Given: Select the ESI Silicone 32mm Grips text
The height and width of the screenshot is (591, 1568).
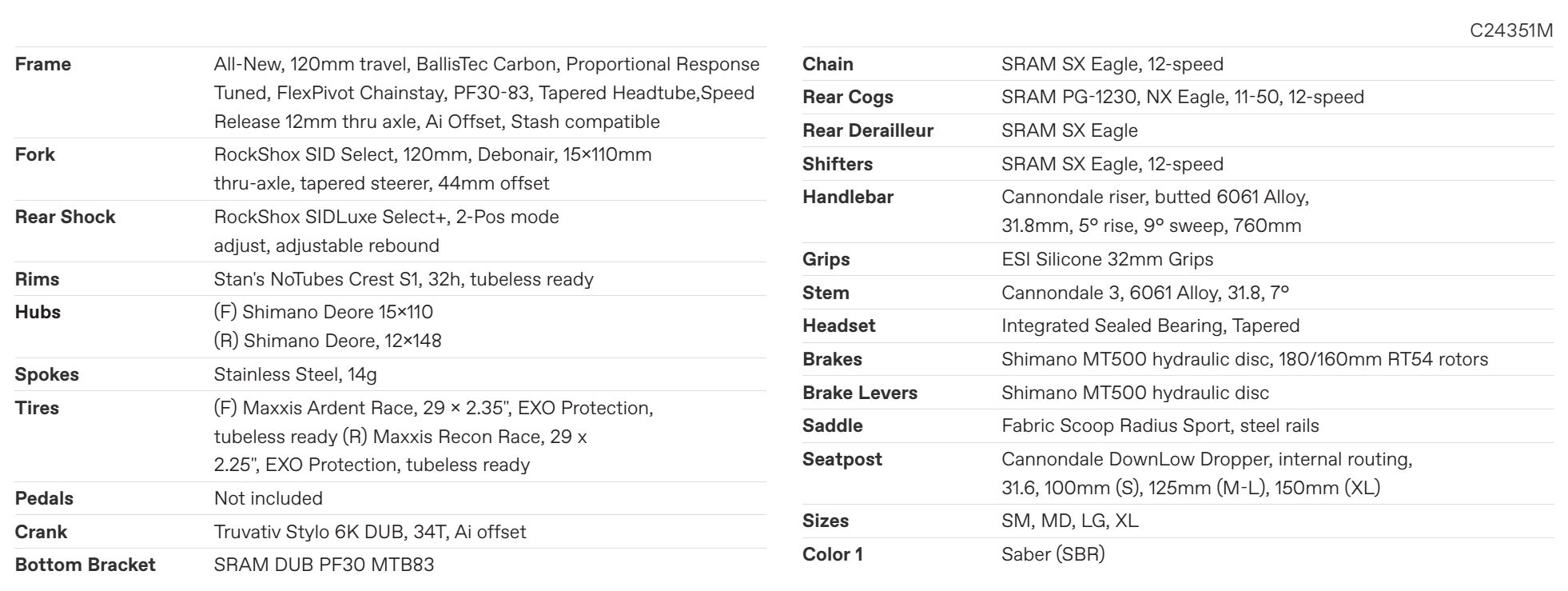Looking at the screenshot, I should (x=1107, y=259).
